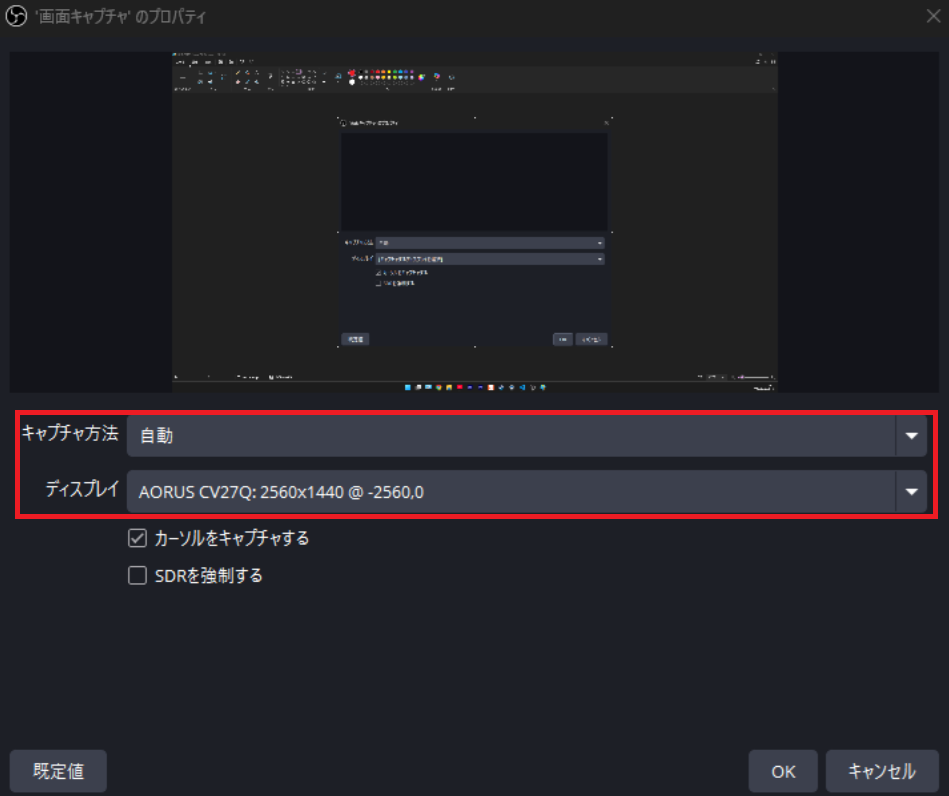Expand the キャプチャ方法 dropdown arrow
This screenshot has height=796, width=949.
click(x=911, y=436)
